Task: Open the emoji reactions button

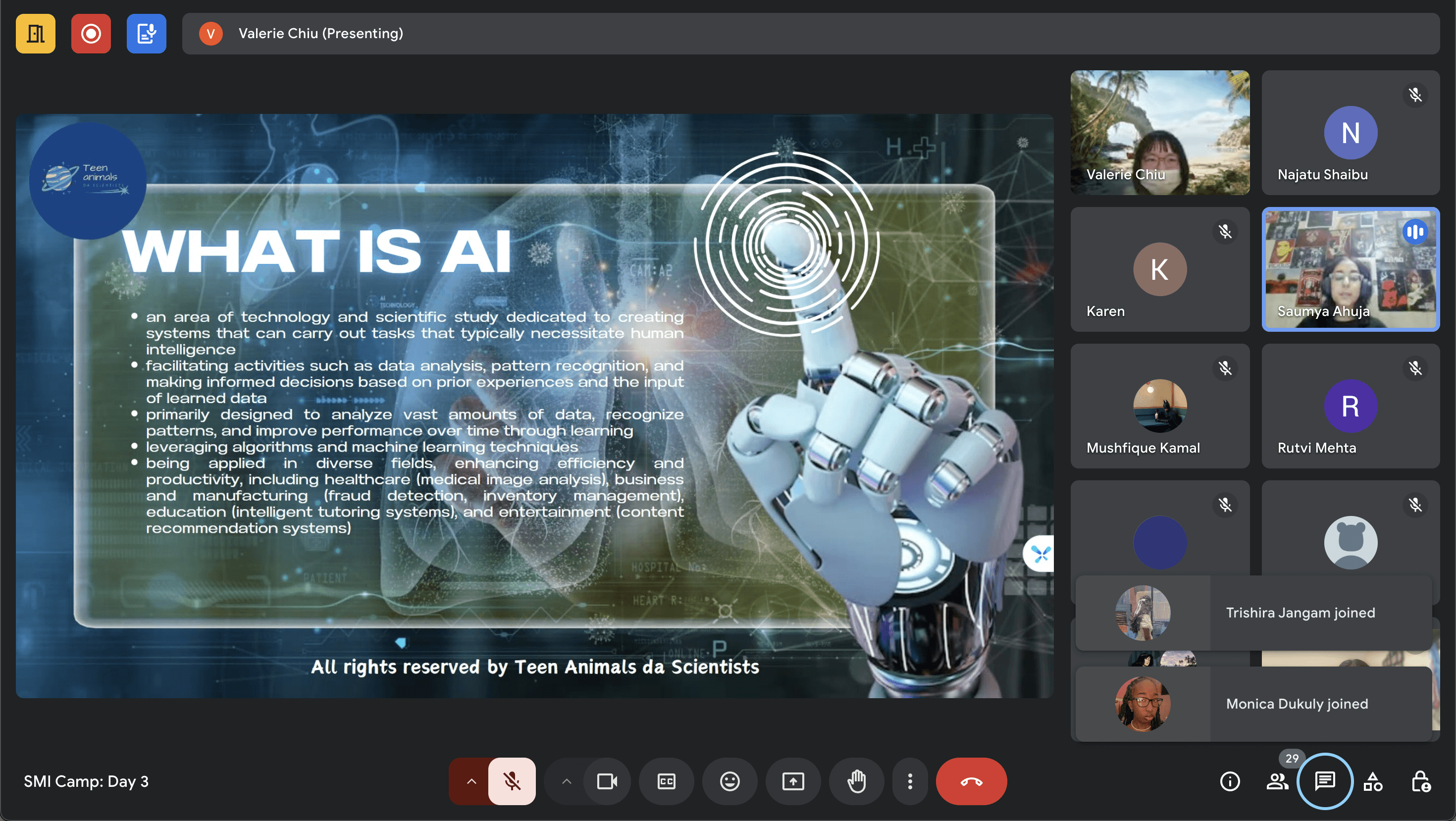Action: (729, 781)
